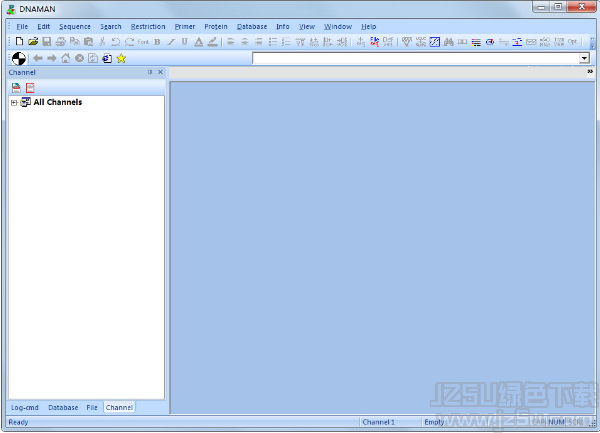Open the Protein menu
The image size is (600, 433).
(216, 26)
